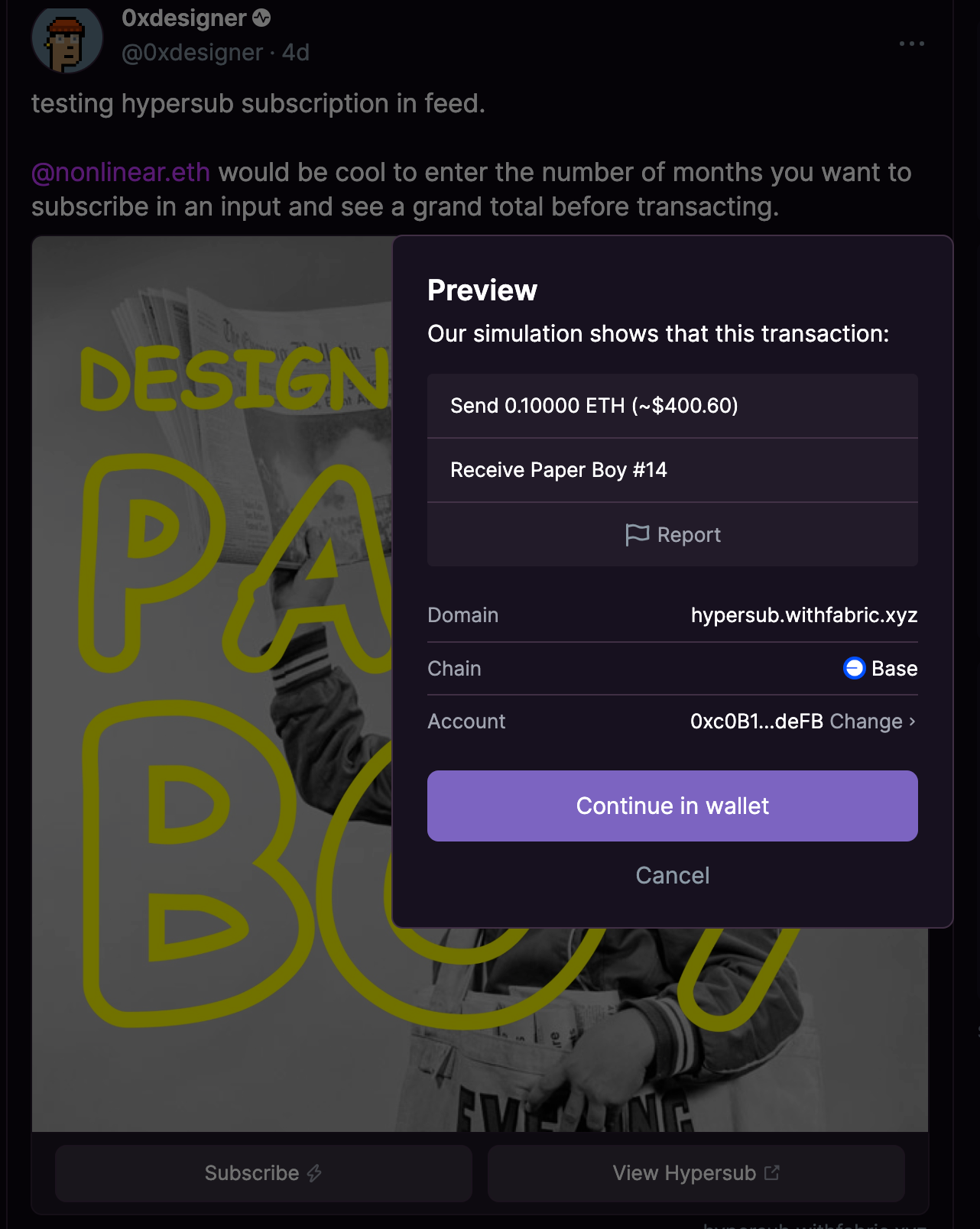Open 0xdesigner's profile avatar

(67, 41)
